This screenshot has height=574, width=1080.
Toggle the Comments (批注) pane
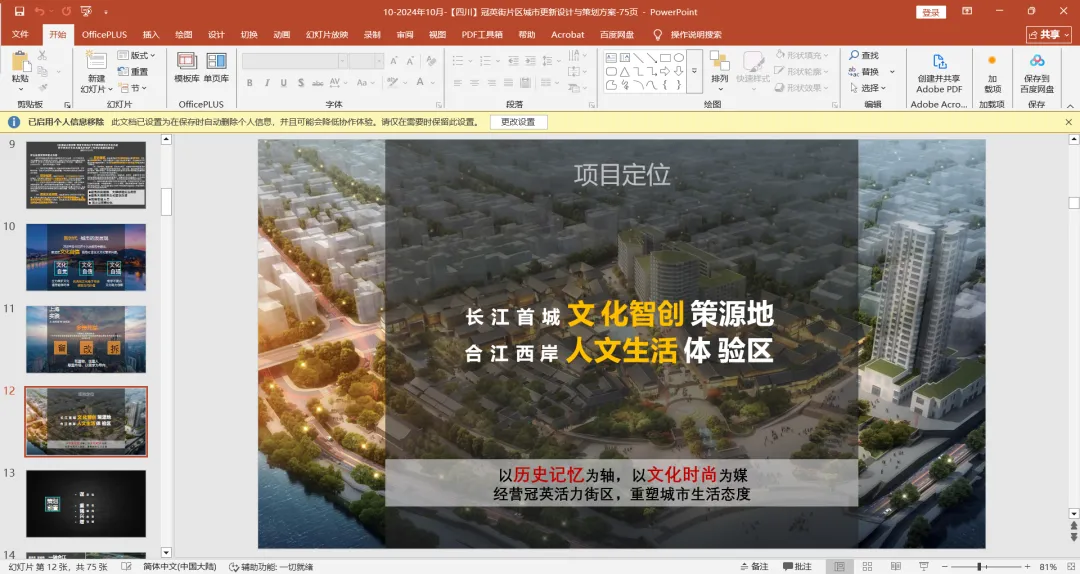pyautogui.click(x=798, y=566)
